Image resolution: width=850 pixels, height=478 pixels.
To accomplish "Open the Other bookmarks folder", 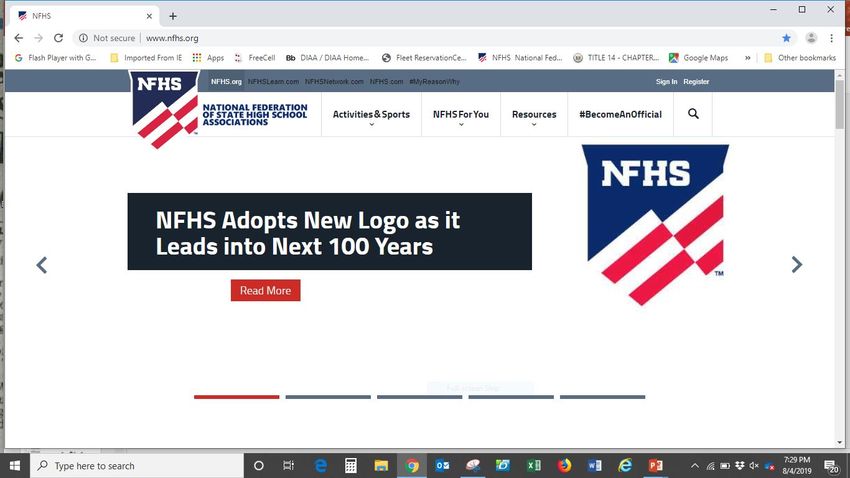I will pos(800,57).
